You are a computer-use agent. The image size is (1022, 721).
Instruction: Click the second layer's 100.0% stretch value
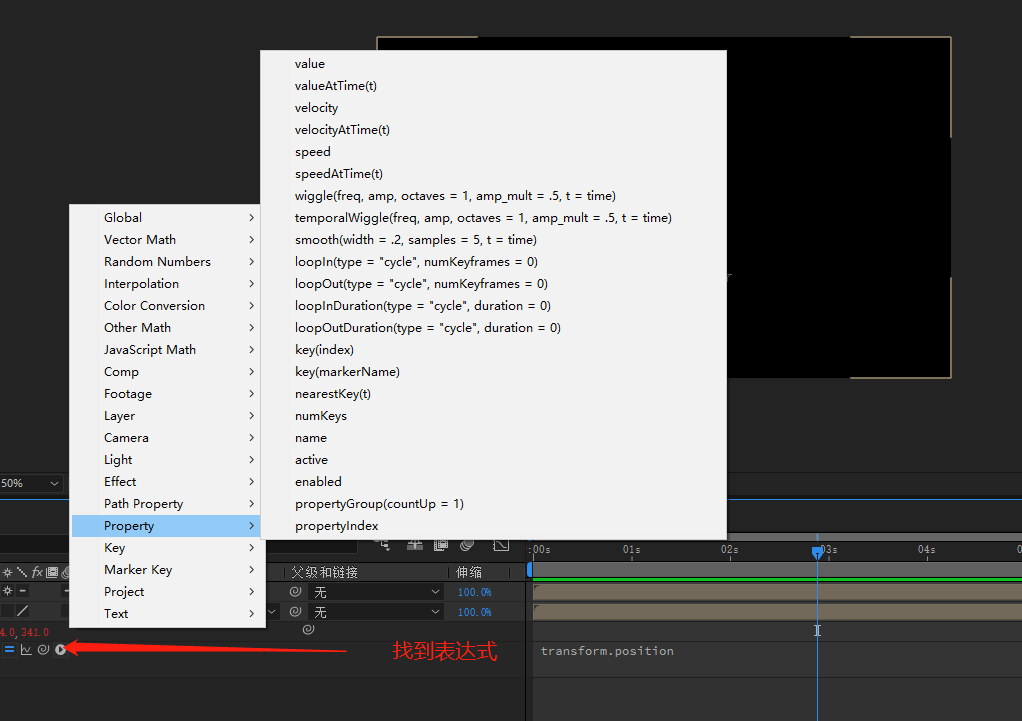(x=474, y=612)
